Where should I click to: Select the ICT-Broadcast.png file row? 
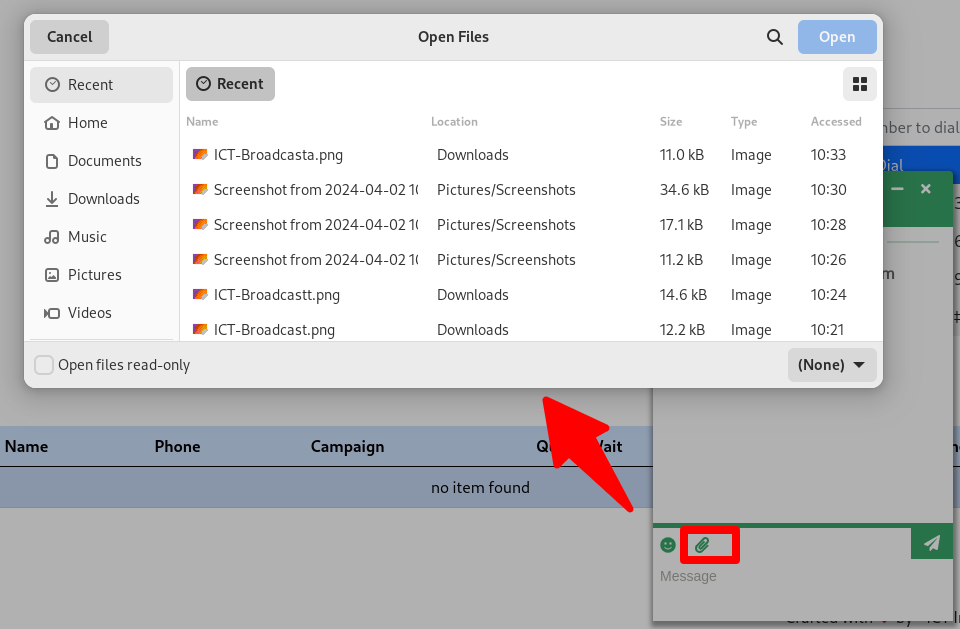[x=400, y=329]
